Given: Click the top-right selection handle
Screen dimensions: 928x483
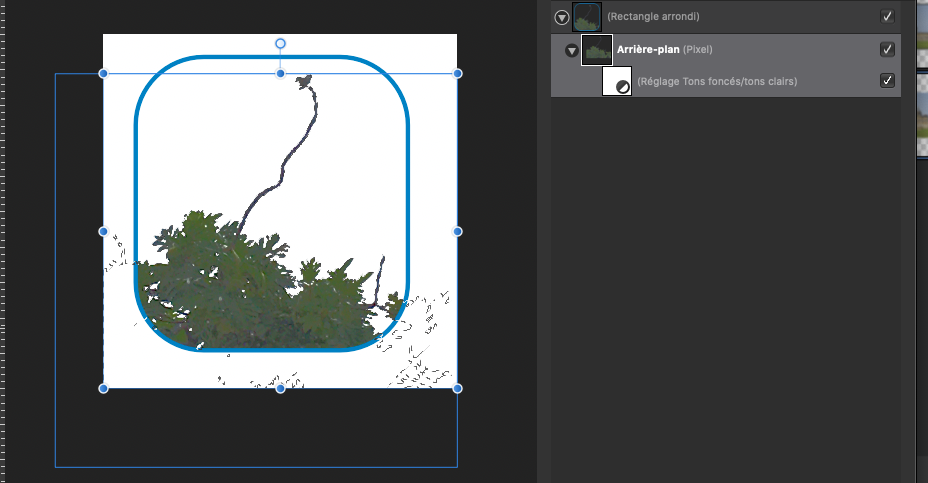Looking at the screenshot, I should (x=457, y=73).
